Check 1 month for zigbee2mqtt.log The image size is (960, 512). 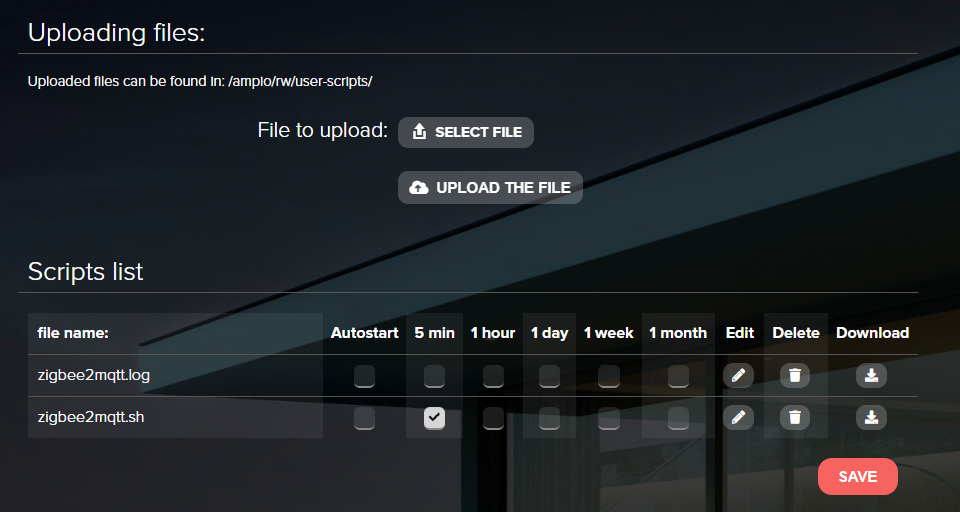pyautogui.click(x=678, y=376)
